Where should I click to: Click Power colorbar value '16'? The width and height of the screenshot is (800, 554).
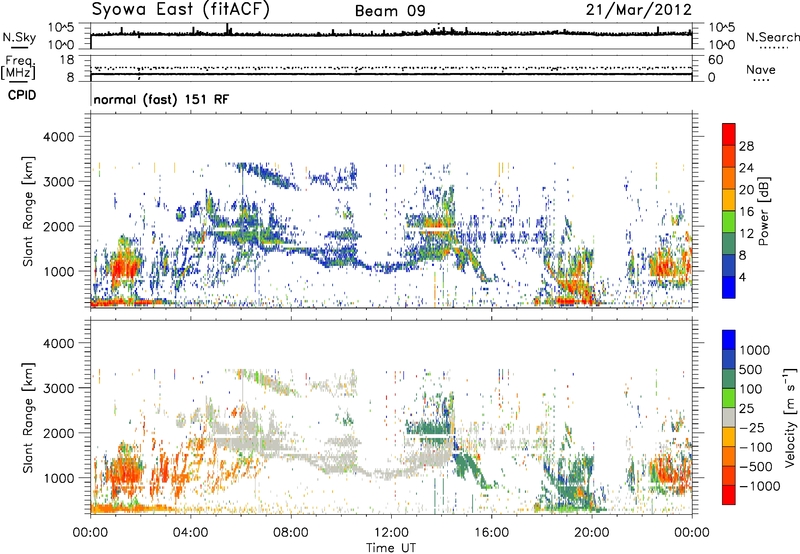tap(746, 212)
